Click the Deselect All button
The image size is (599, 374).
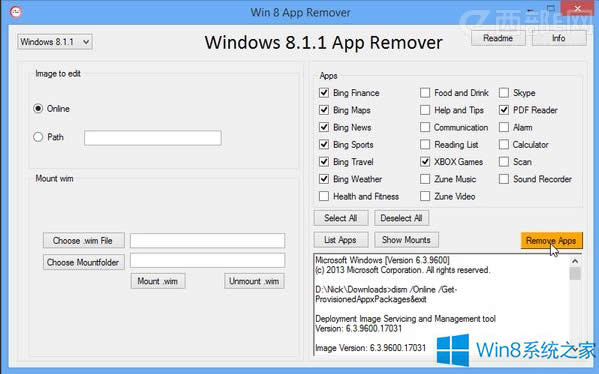[x=401, y=218]
